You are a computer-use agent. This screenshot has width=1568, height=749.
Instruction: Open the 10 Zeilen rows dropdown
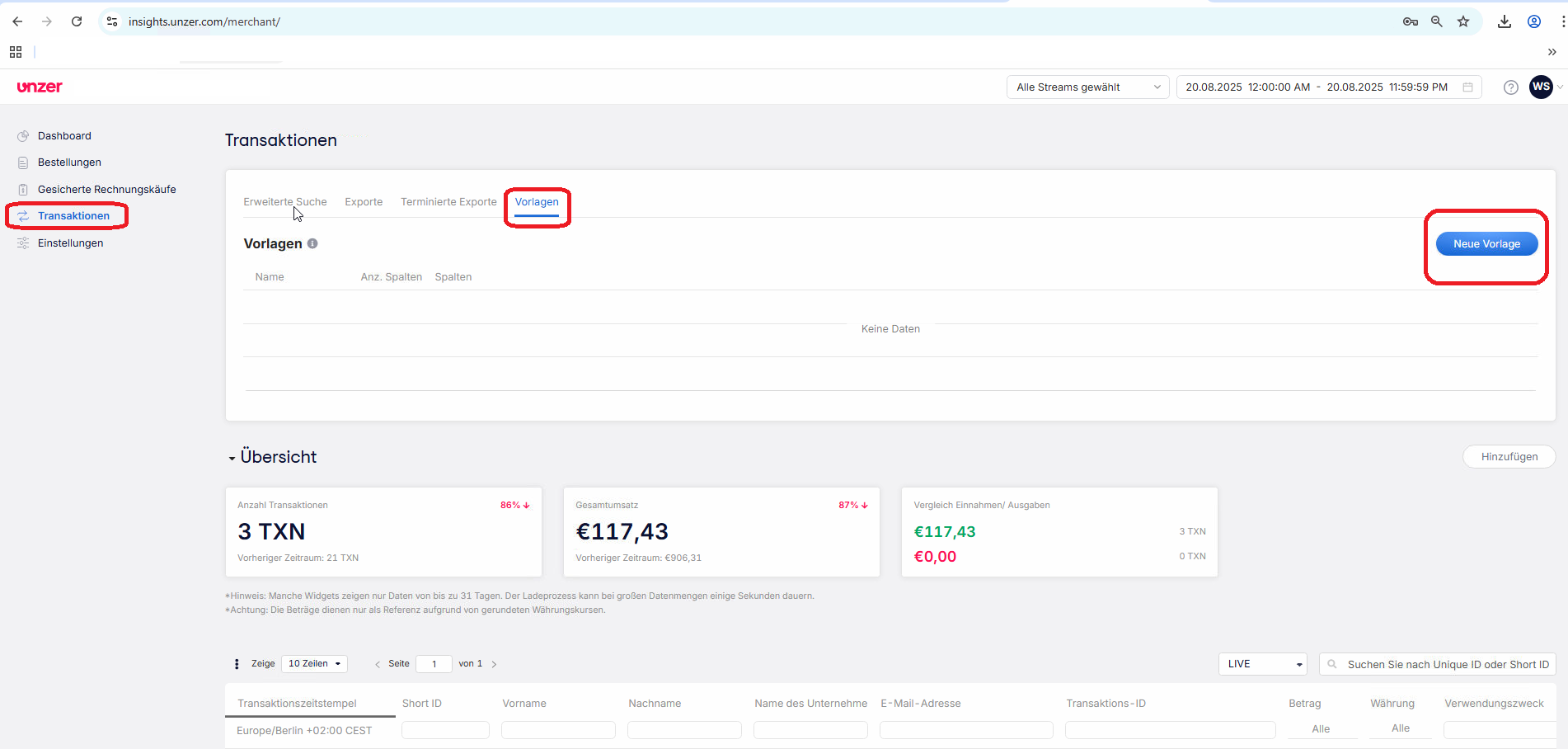coord(314,664)
